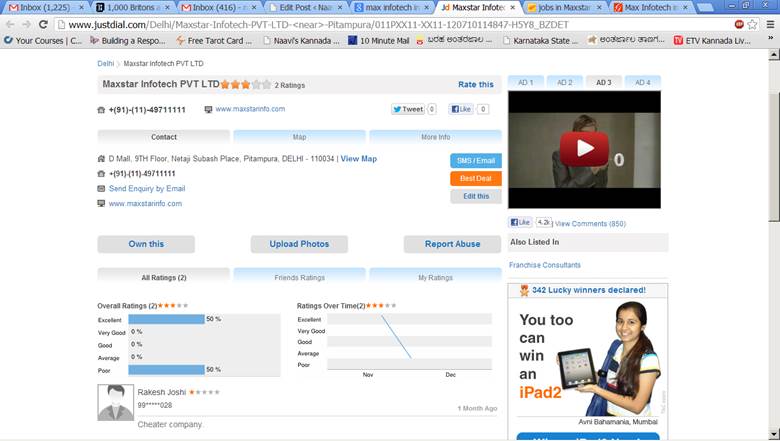This screenshot has height=441, width=780.
Task: Click the browser forward arrow
Action: tap(26, 24)
